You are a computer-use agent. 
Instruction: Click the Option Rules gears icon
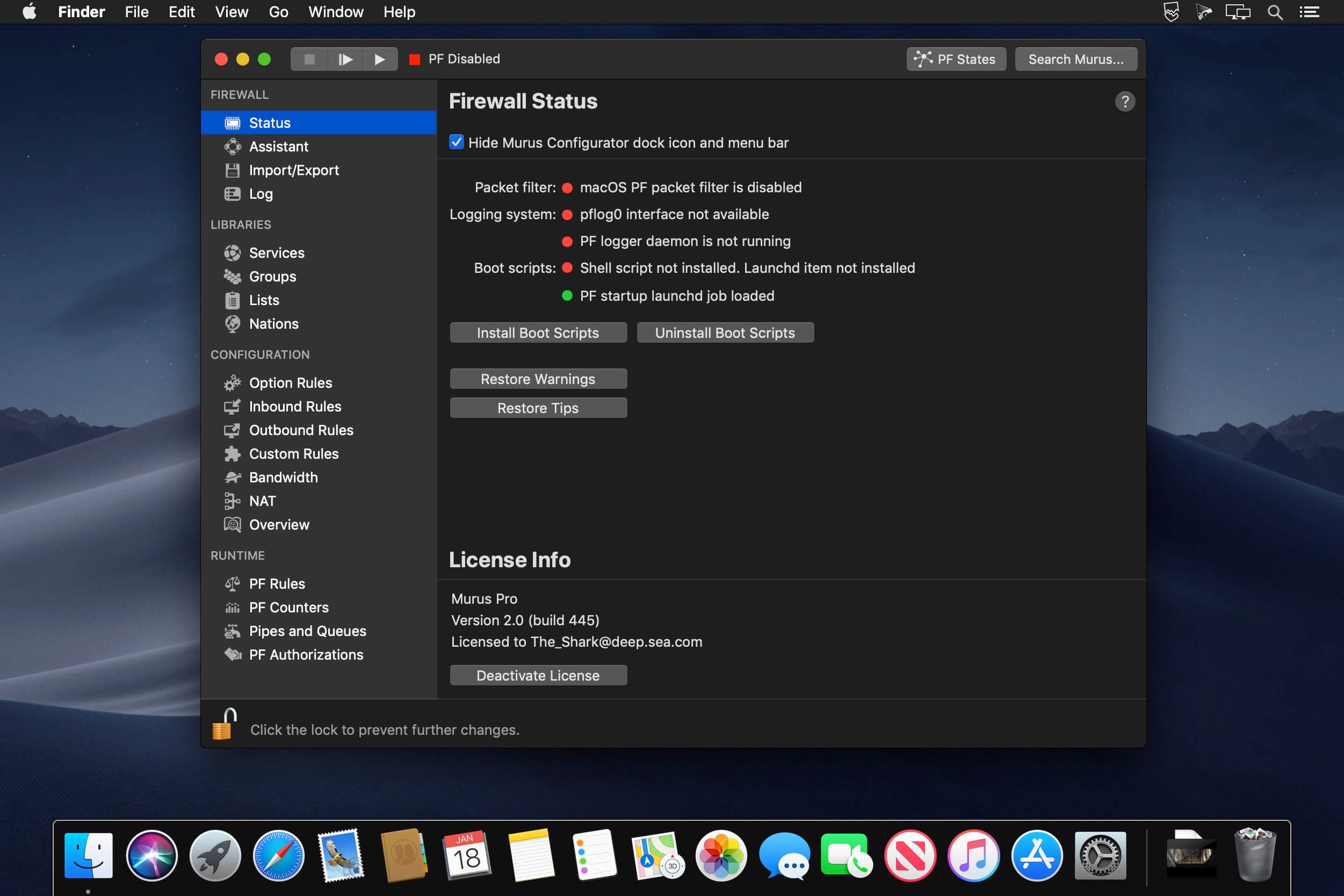tap(232, 383)
